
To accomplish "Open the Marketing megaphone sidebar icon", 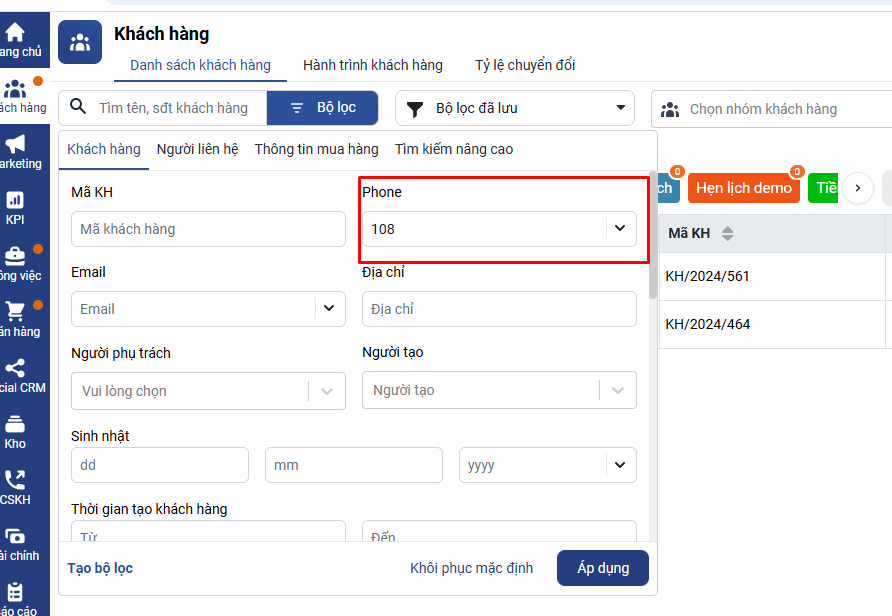I will [x=15, y=144].
